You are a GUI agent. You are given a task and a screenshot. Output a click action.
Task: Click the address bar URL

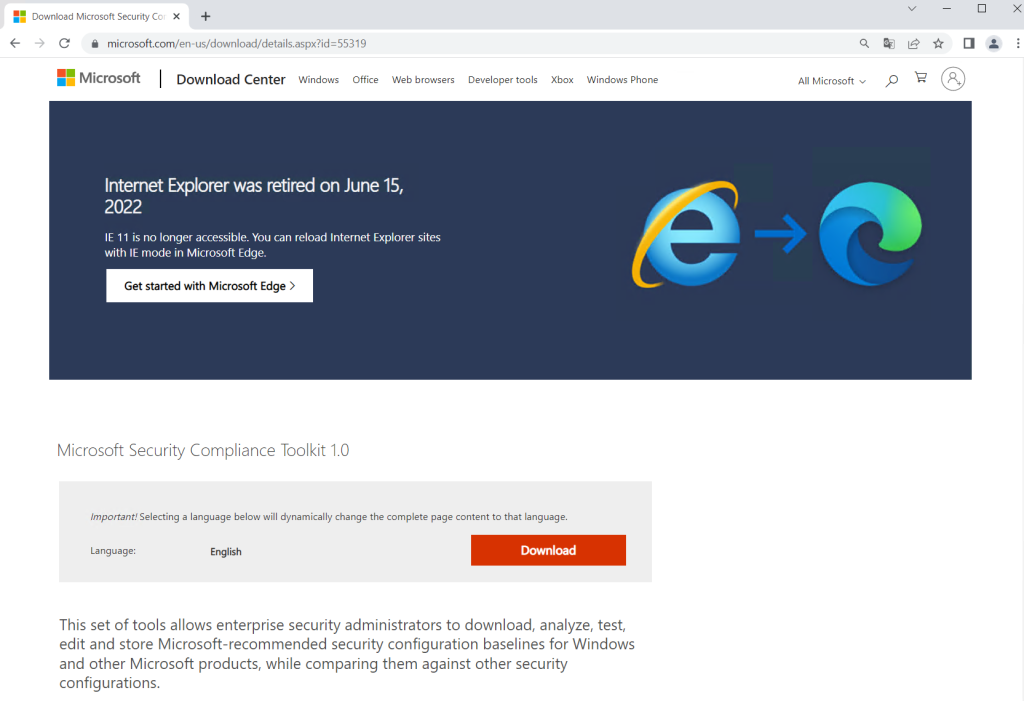[x=236, y=44]
